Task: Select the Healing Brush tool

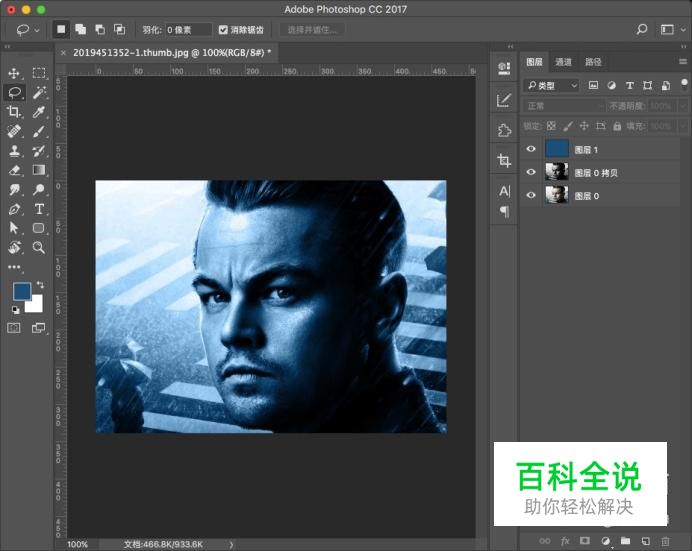Action: pyautogui.click(x=14, y=131)
